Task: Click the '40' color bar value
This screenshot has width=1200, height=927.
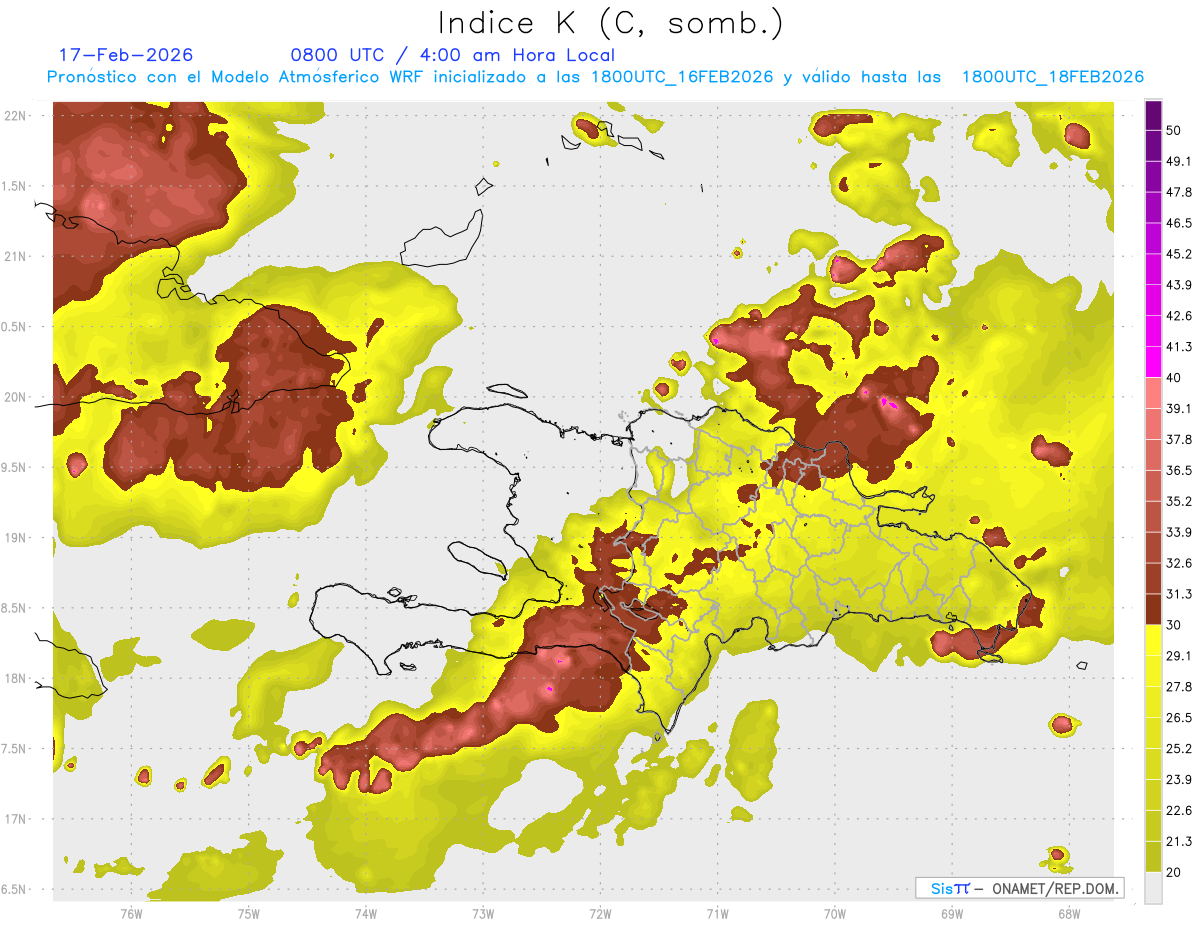Action: point(1175,378)
